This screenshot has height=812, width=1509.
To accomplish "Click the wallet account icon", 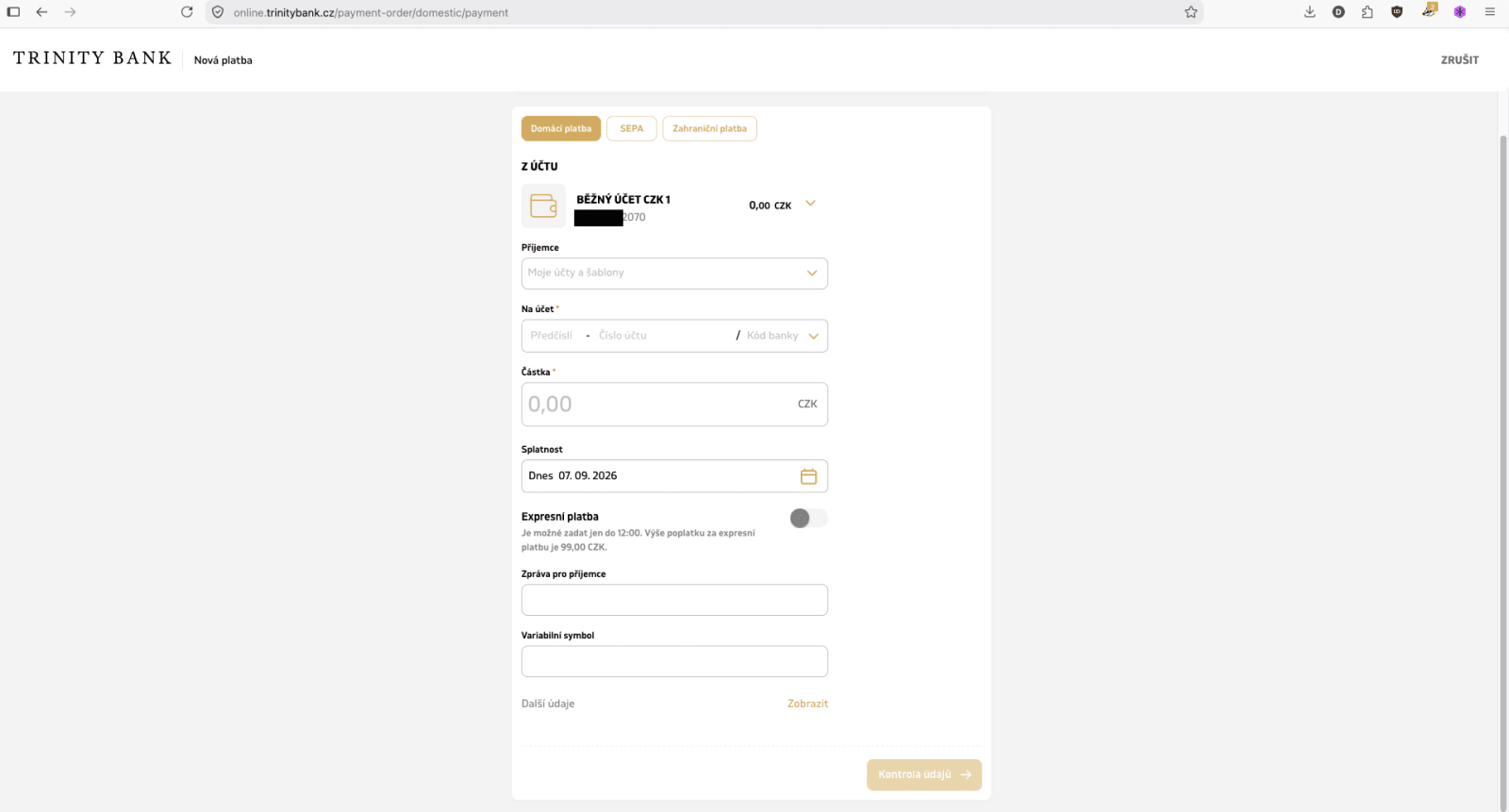I will point(543,206).
